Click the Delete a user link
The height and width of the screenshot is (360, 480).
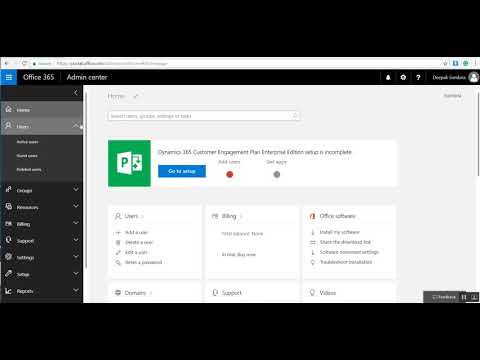(139, 242)
